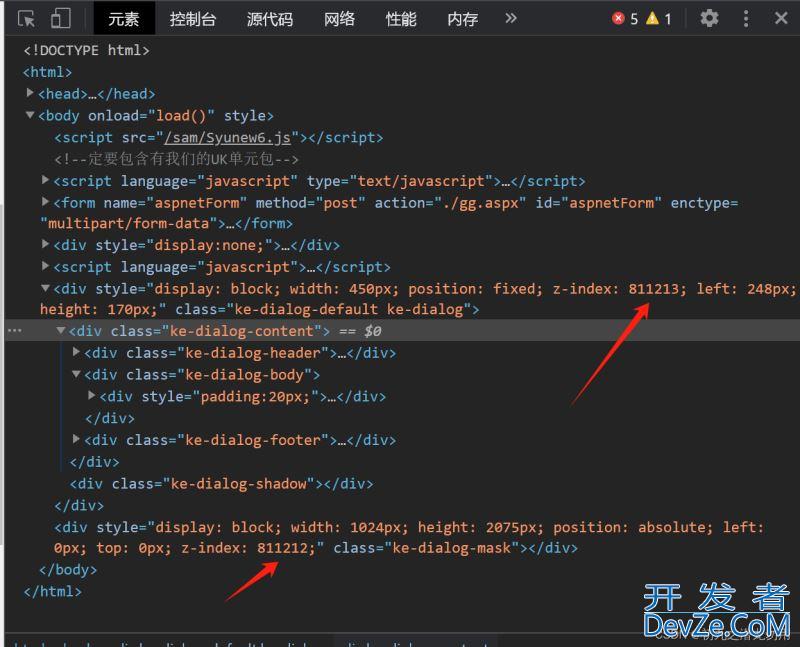The height and width of the screenshot is (647, 800).
Task: Switch to the 内存 tab
Action: point(463,19)
